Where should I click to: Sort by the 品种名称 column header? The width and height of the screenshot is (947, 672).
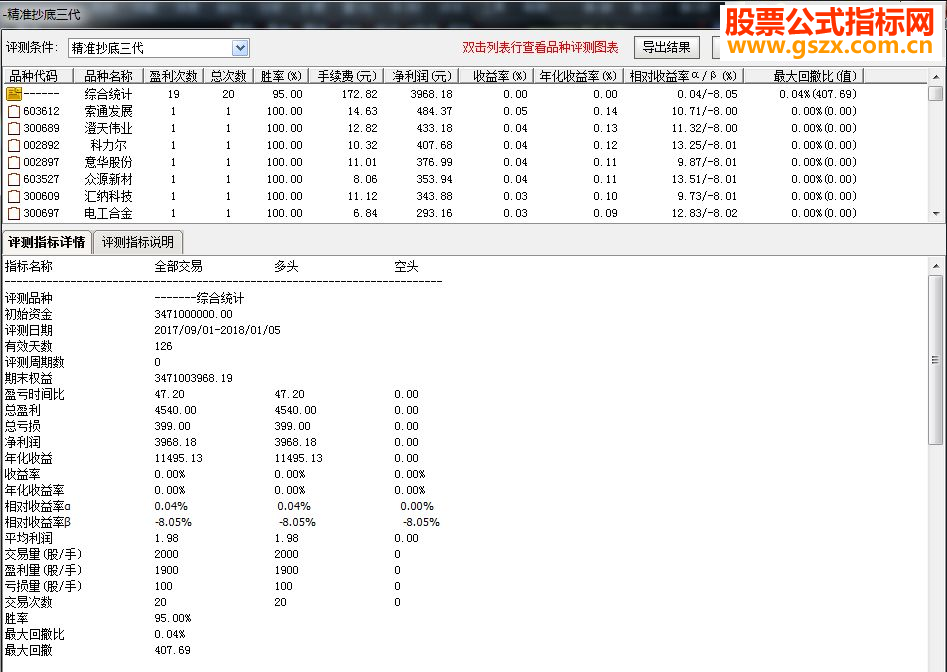coord(108,76)
